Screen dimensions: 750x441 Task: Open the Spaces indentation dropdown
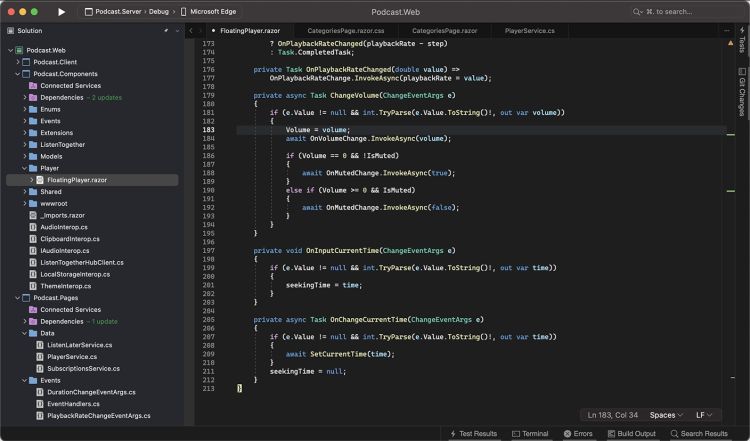[666, 415]
